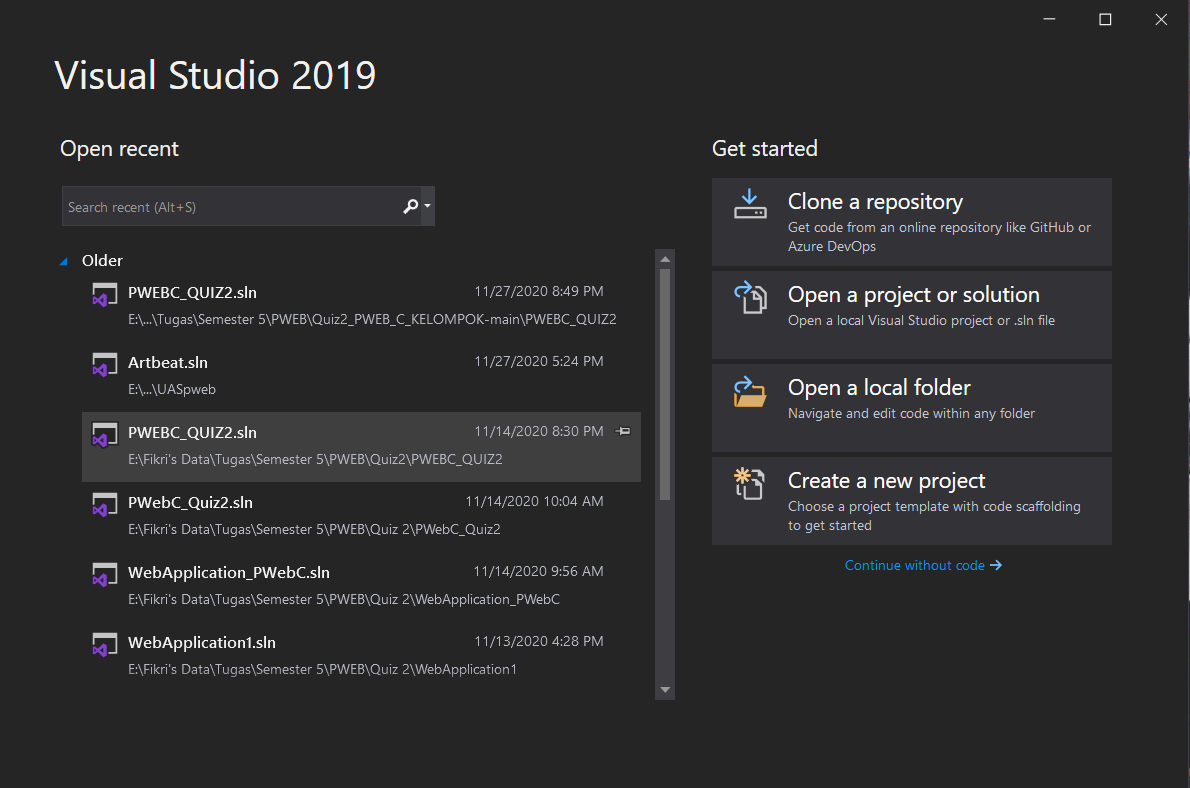Viewport: 1190px width, 788px height.
Task: Click solution icon next to WebApplication1.sln
Action: (x=104, y=645)
